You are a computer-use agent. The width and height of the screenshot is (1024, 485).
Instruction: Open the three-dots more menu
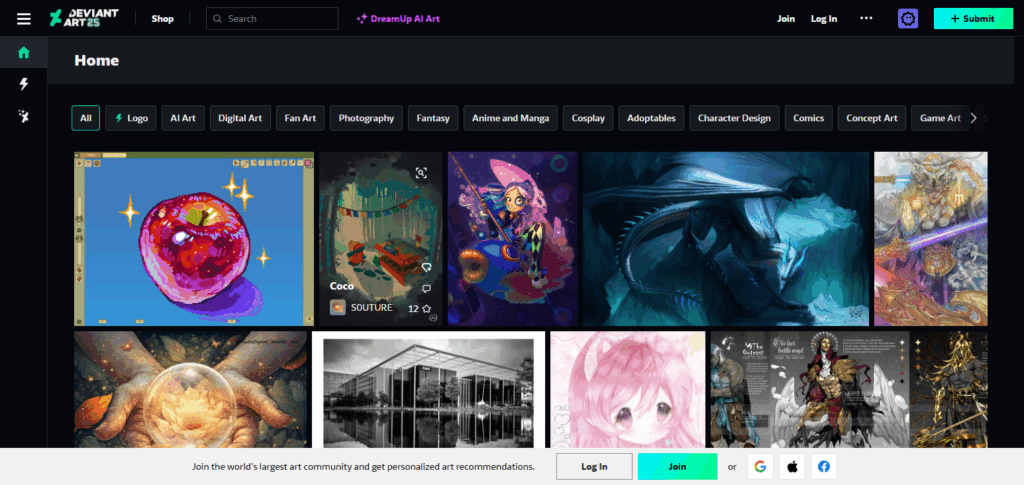(866, 18)
